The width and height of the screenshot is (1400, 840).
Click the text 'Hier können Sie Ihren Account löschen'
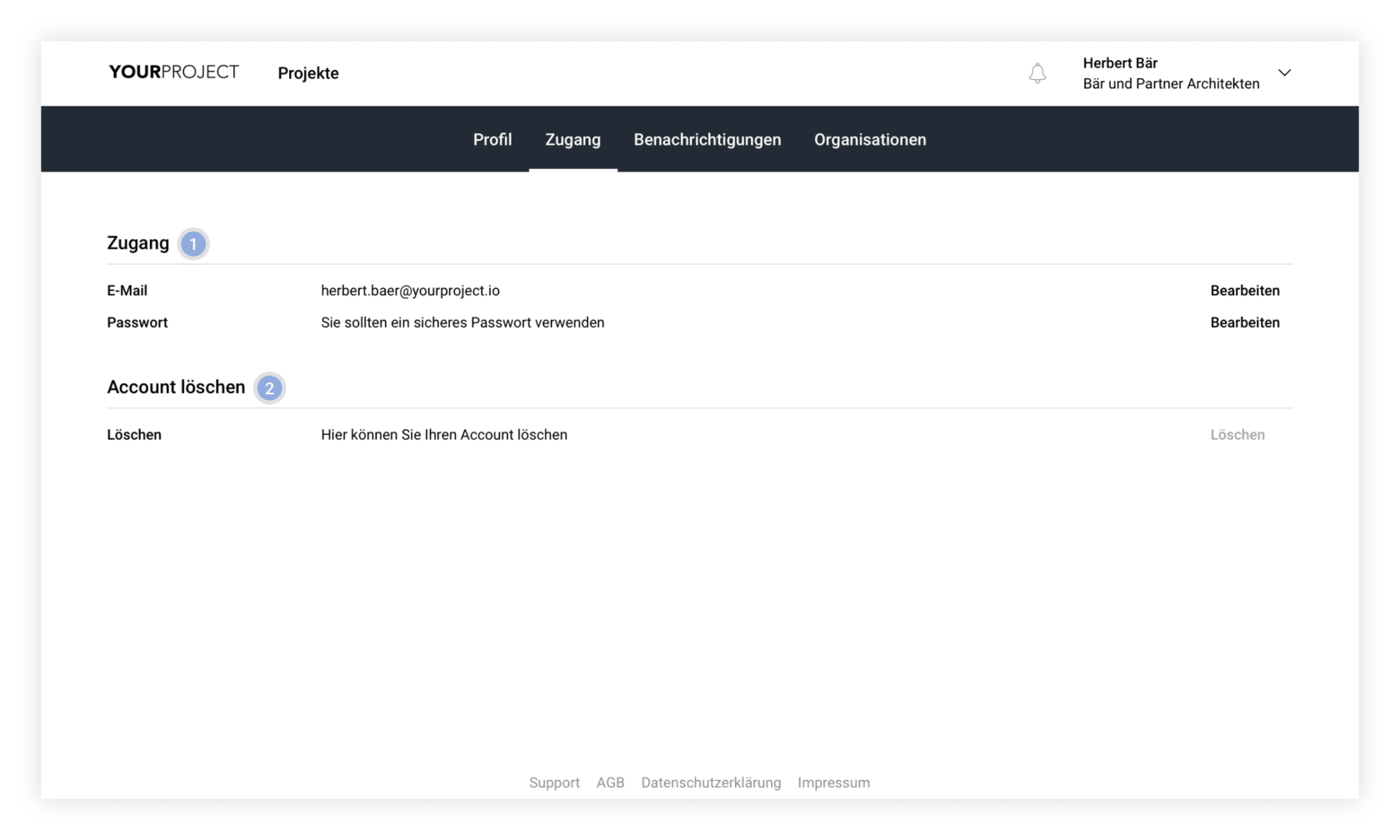(x=444, y=435)
